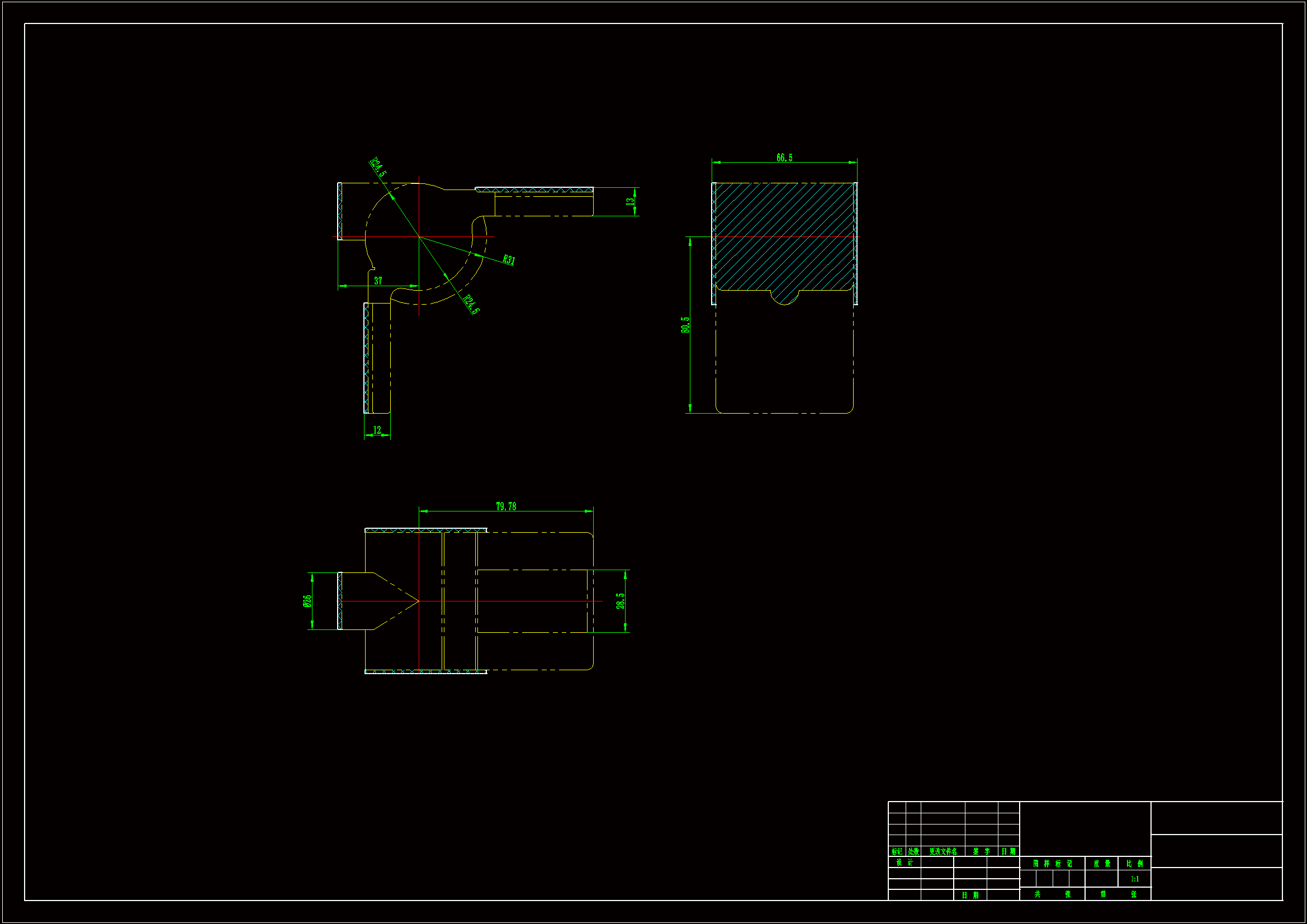The width and height of the screenshot is (1307, 924).
Task: Click the 66.5 width dimension text
Action: tap(784, 158)
